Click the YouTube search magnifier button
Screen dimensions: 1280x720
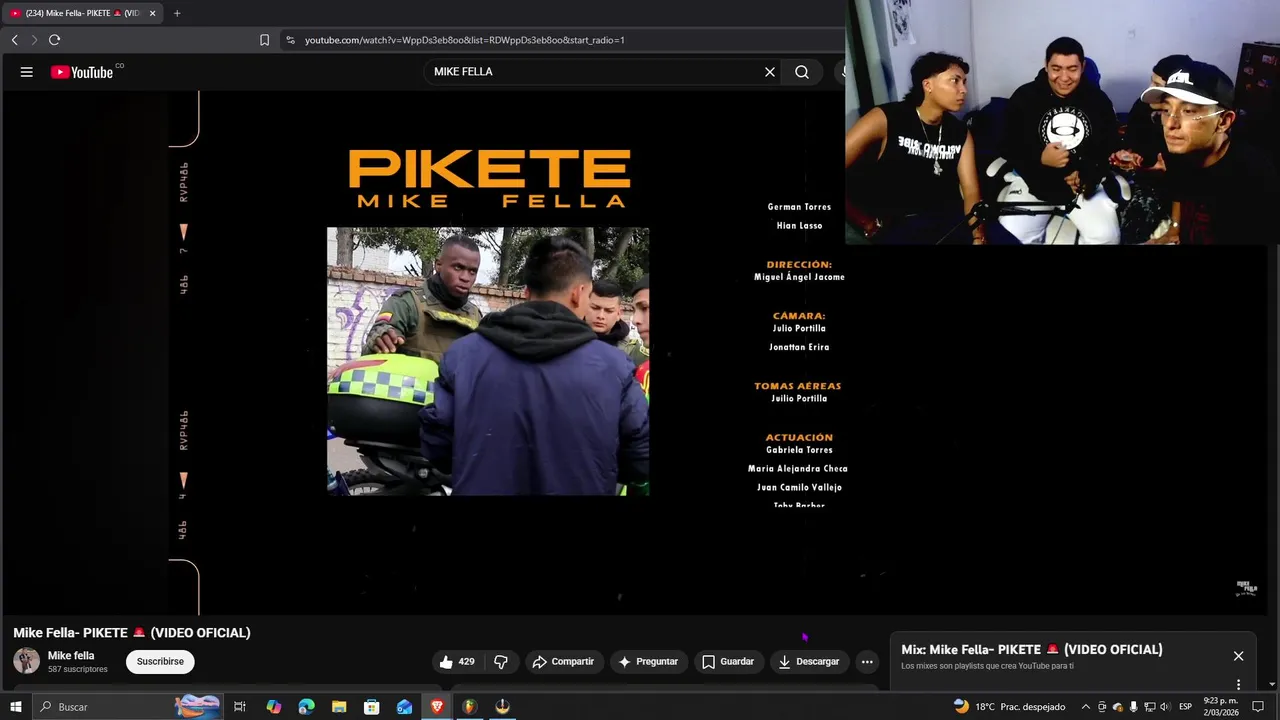coord(802,72)
